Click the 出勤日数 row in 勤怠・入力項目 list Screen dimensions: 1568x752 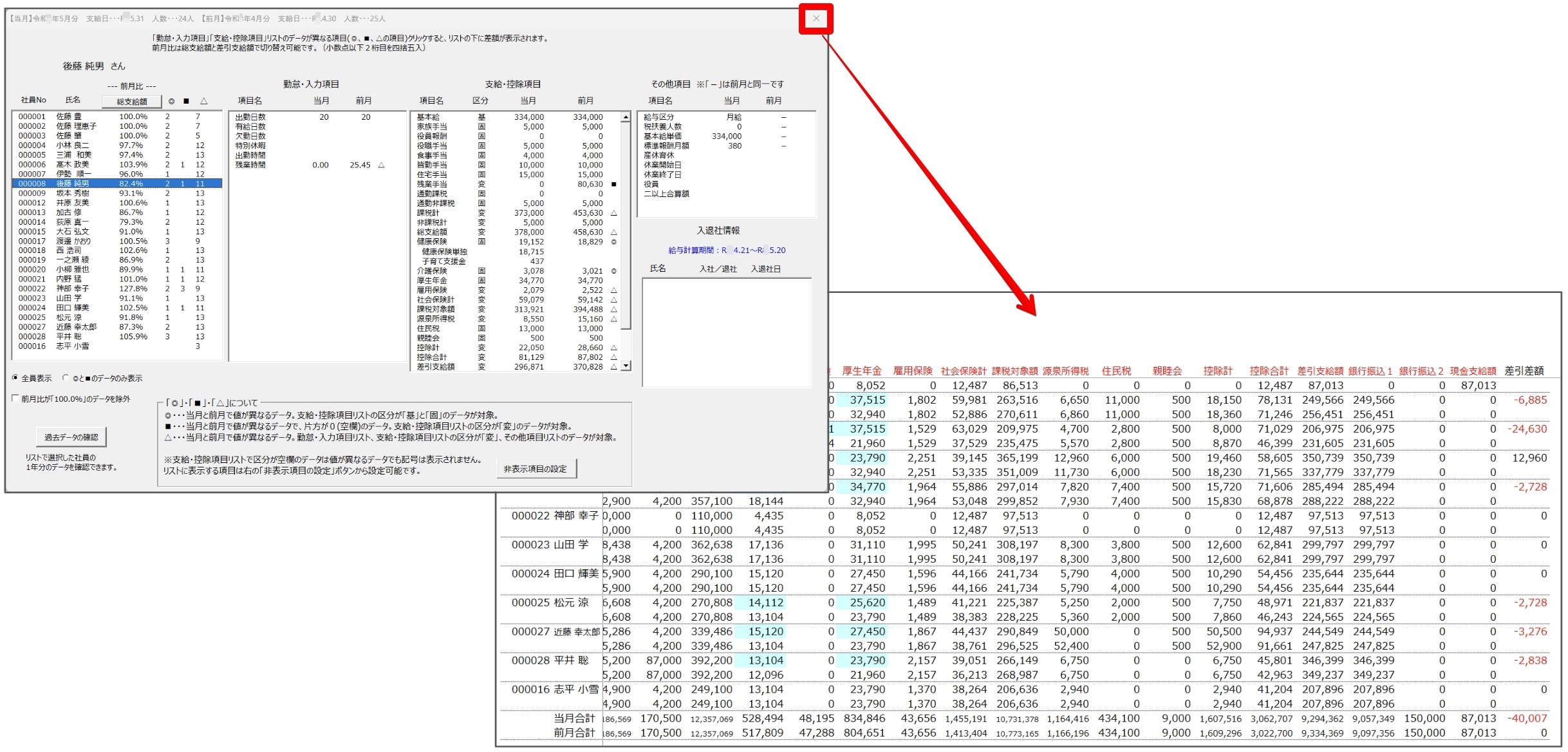[317, 117]
